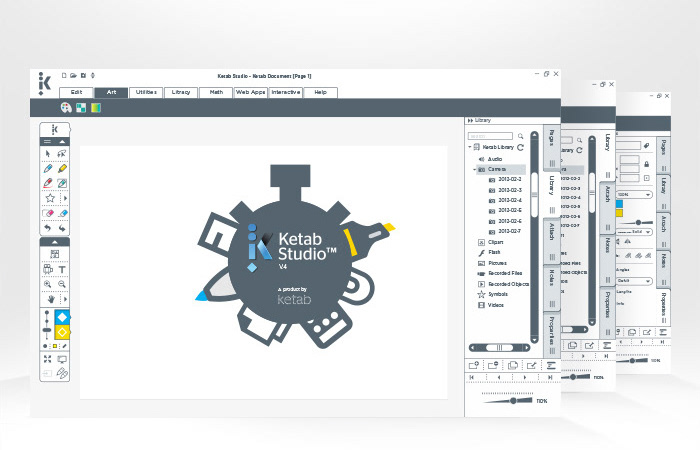The height and width of the screenshot is (450, 700).
Task: Select the Recorded Files folder
Action: click(x=500, y=273)
